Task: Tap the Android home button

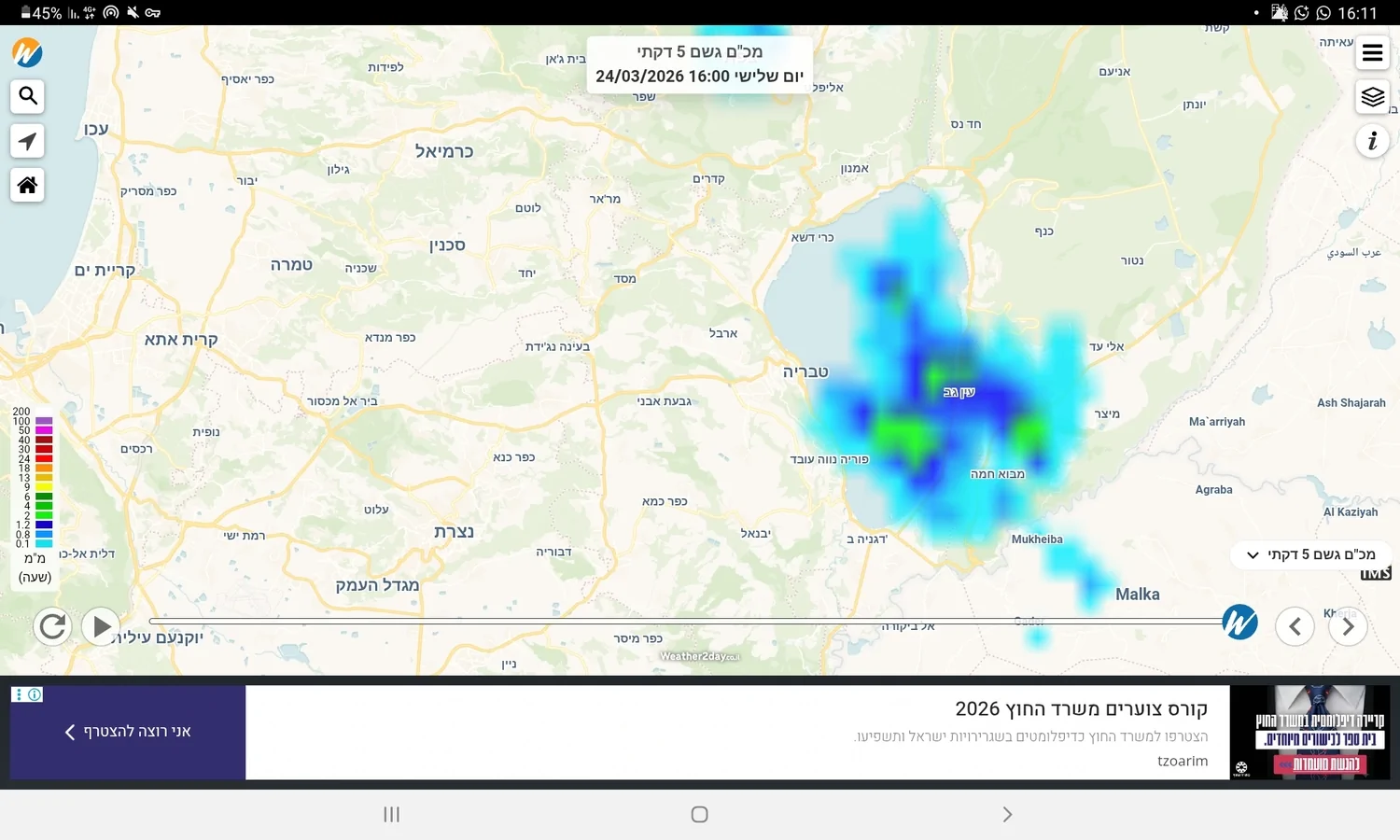Action: 699,815
